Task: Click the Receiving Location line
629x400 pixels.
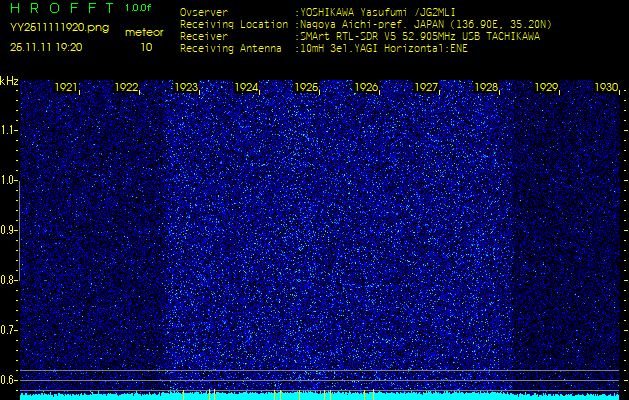Action: (366, 25)
